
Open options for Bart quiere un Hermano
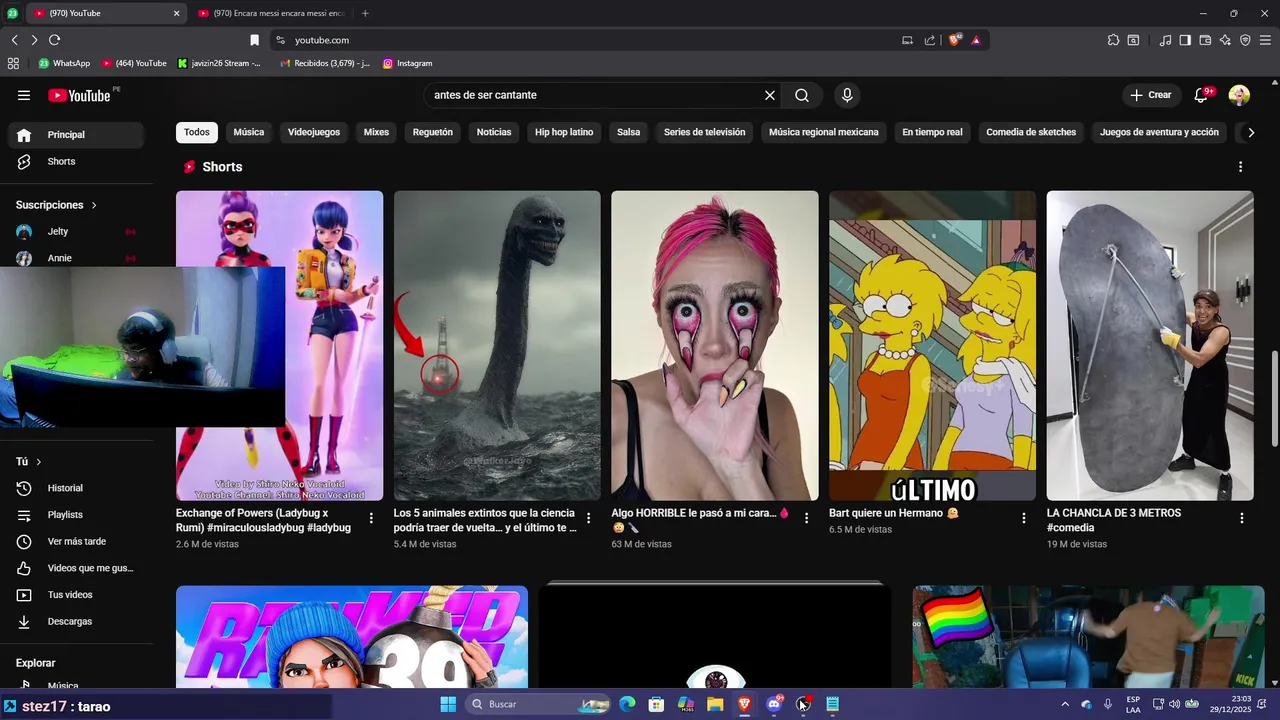point(1024,518)
